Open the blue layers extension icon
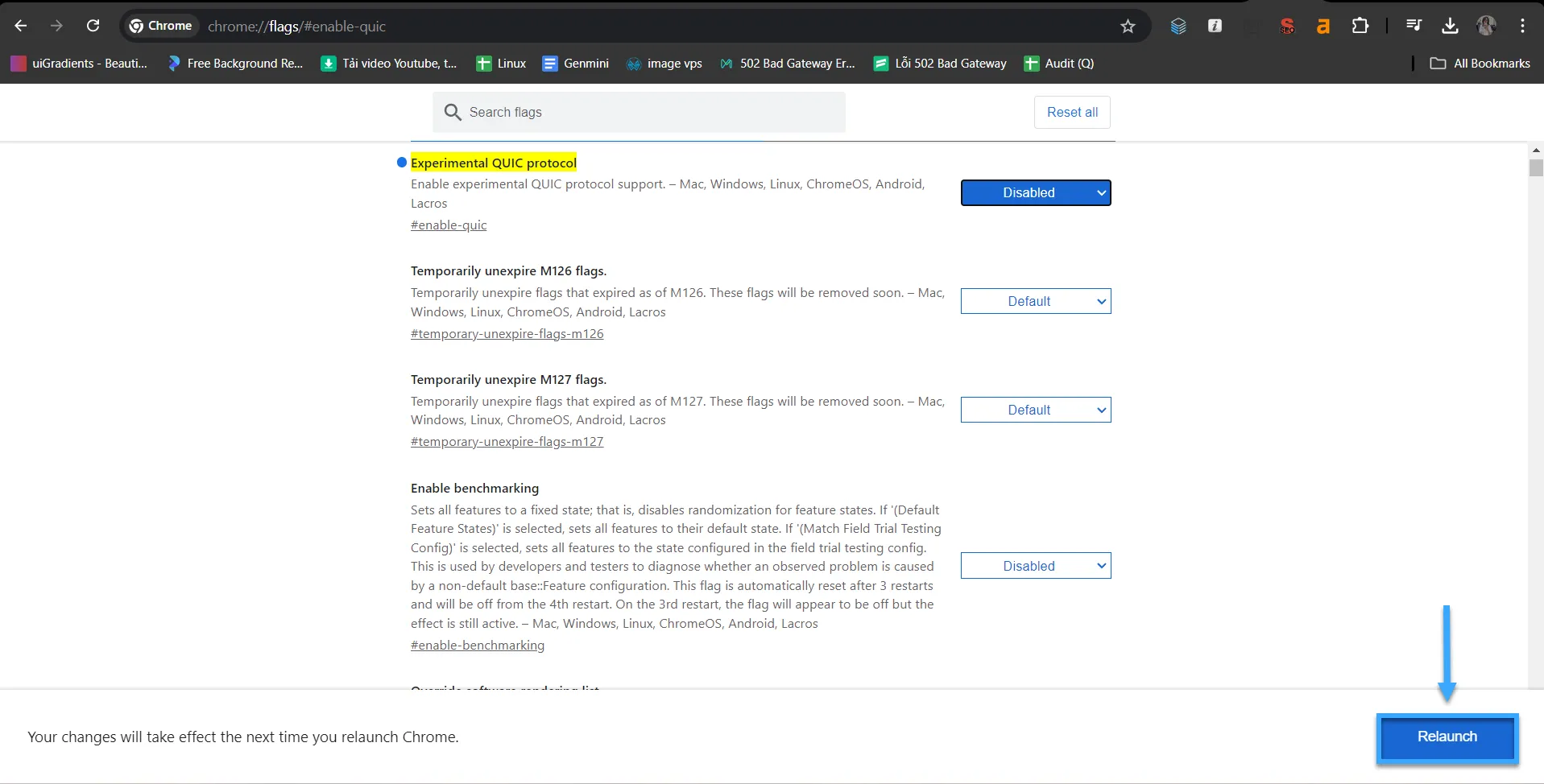Viewport: 1544px width, 784px height. [x=1178, y=25]
